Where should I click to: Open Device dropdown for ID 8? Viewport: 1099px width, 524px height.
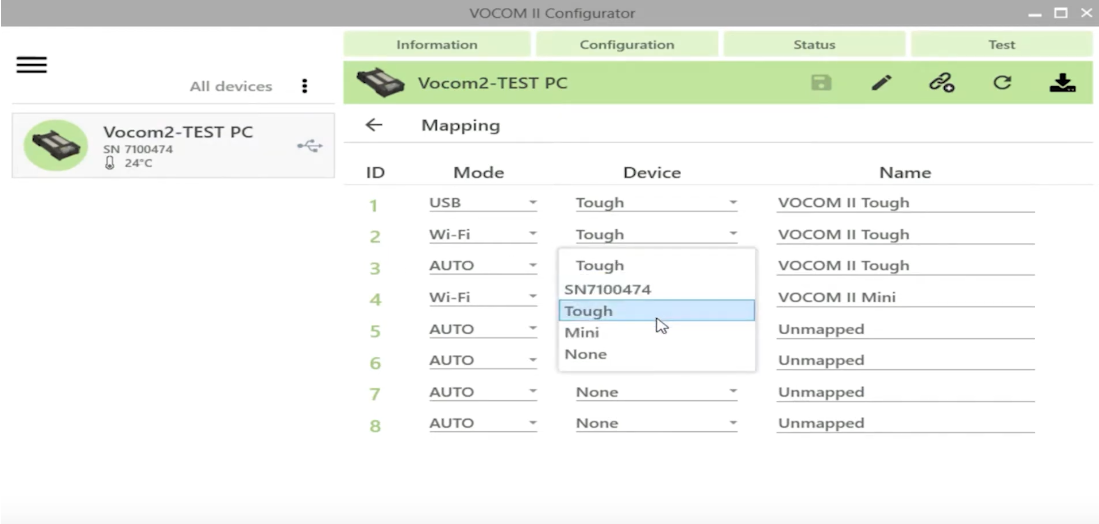(x=656, y=423)
